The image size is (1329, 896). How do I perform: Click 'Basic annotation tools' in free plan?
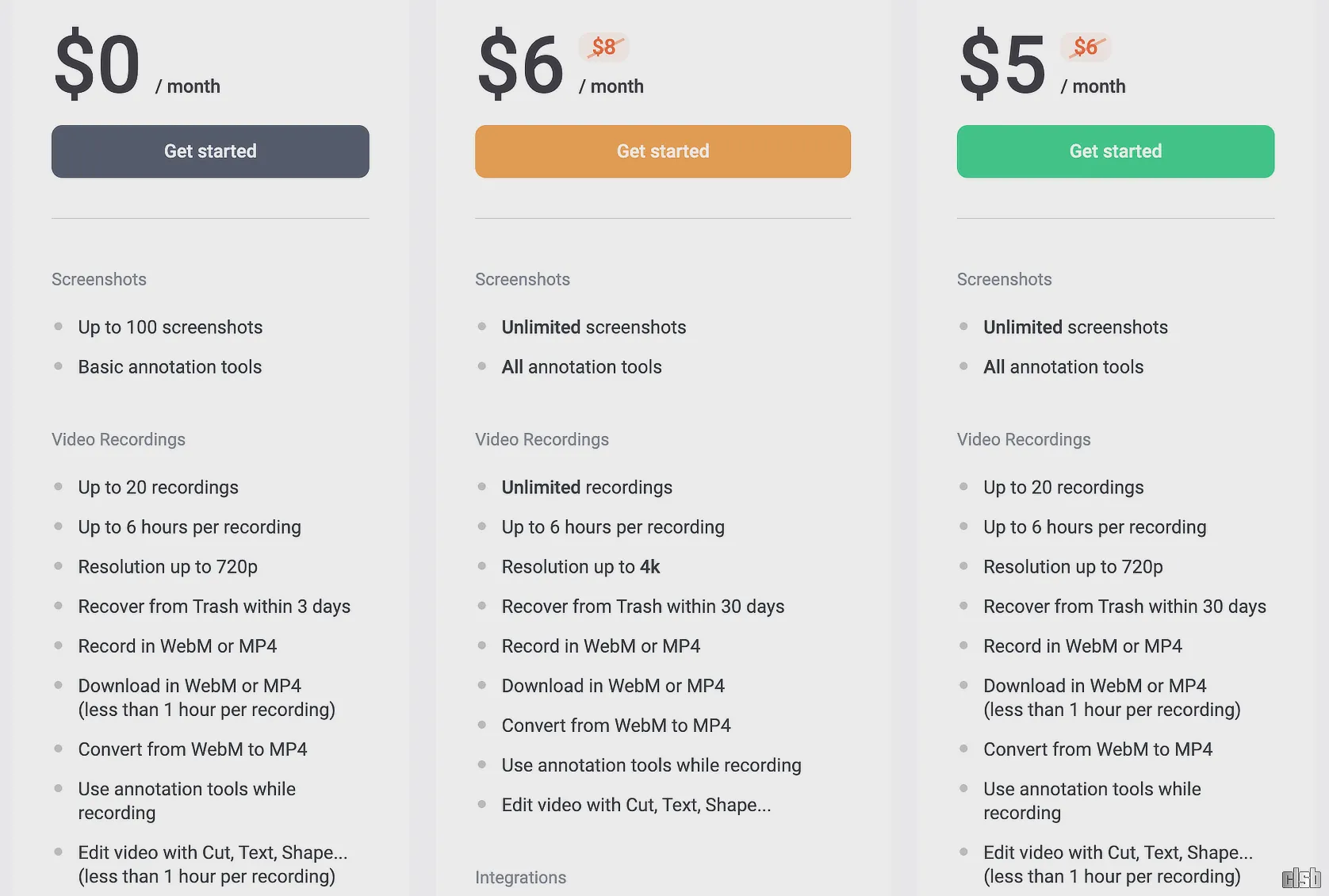coord(170,367)
